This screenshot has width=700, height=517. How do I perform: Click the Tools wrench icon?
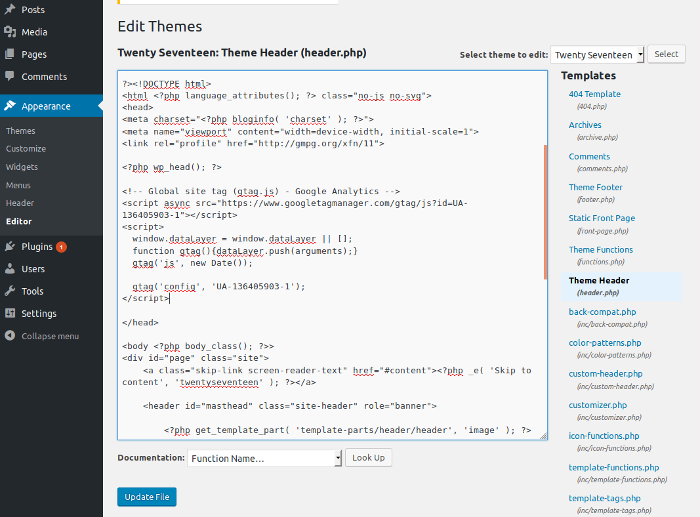click(10, 291)
